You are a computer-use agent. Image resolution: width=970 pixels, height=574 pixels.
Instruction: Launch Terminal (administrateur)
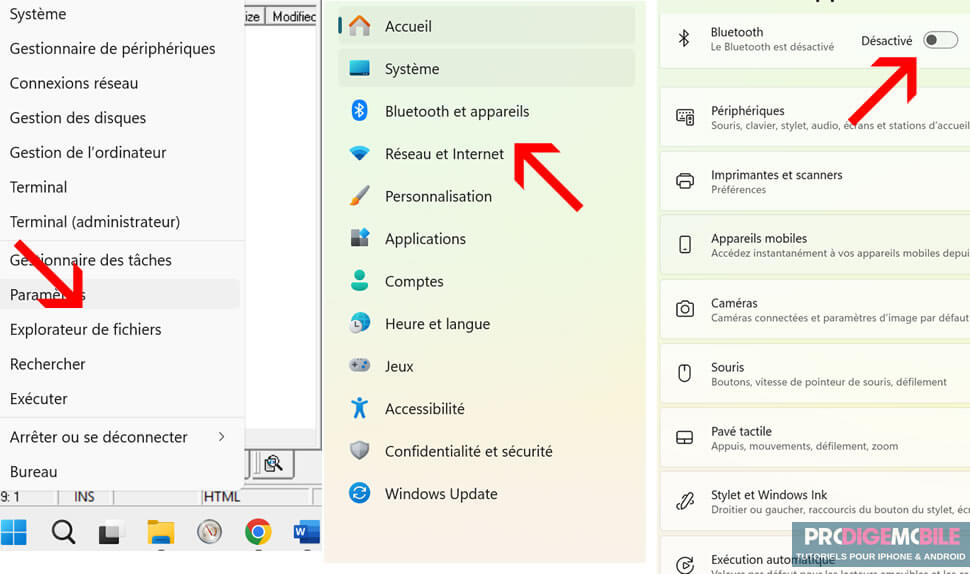pyautogui.click(x=95, y=222)
